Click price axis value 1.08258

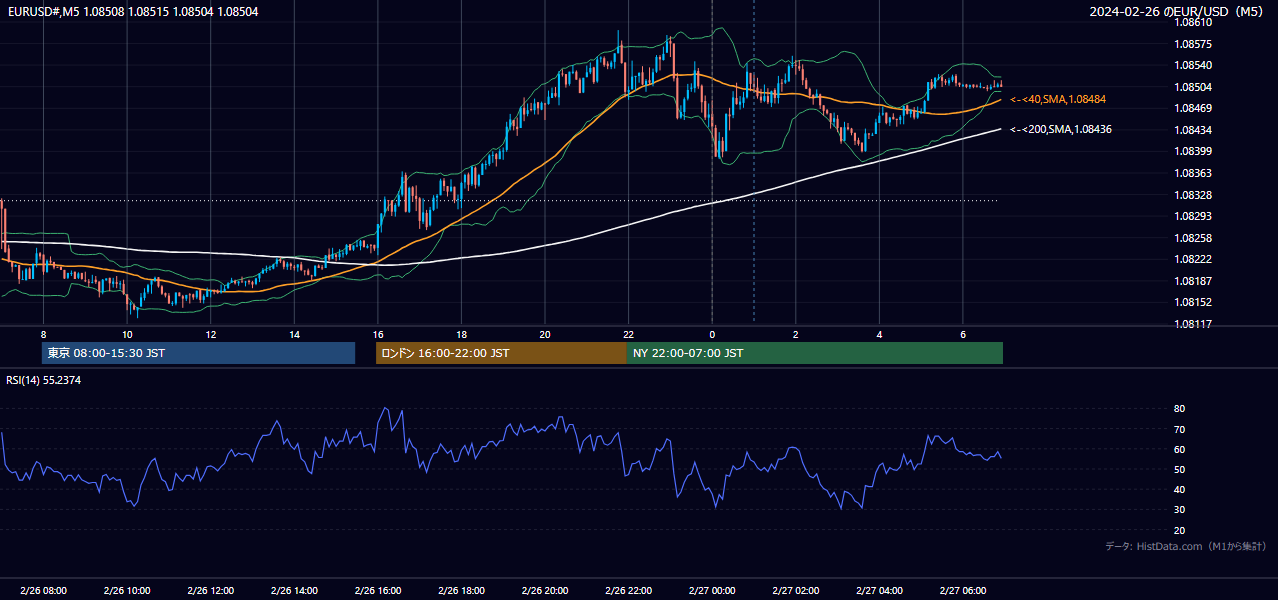pyautogui.click(x=1192, y=238)
